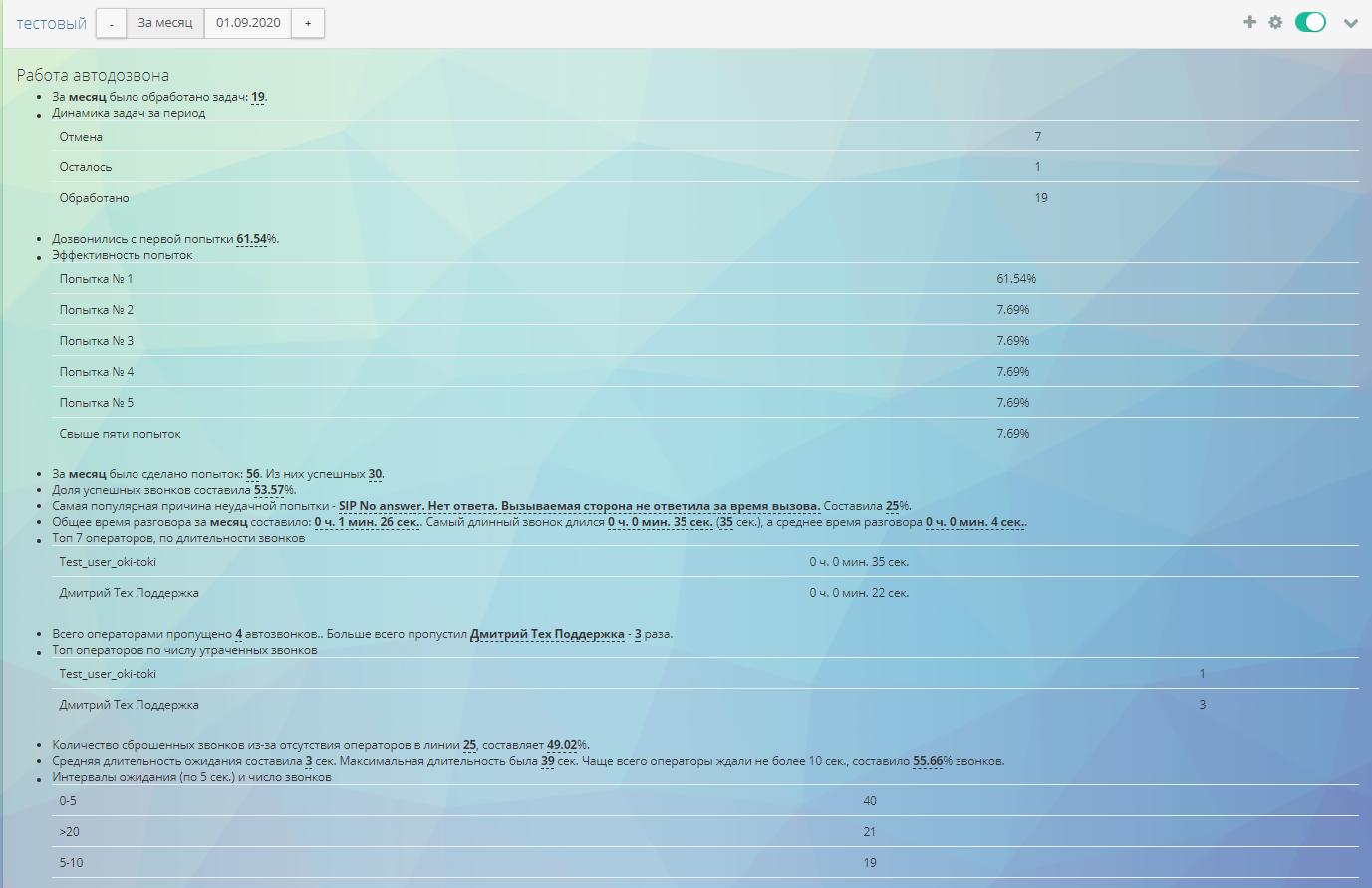This screenshot has width=1372, height=888.
Task: Click underlined 61.54% first-attempt value
Action: [251, 239]
